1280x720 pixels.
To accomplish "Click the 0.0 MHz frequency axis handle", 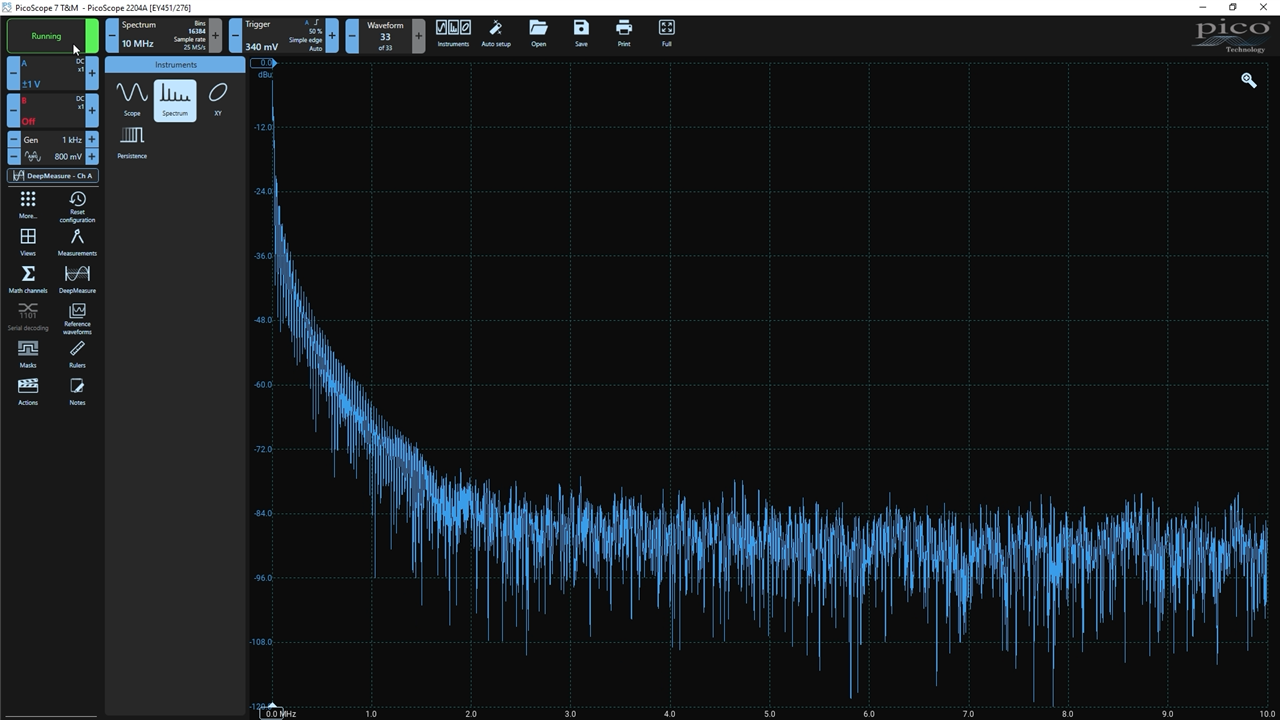I will pyautogui.click(x=272, y=713).
